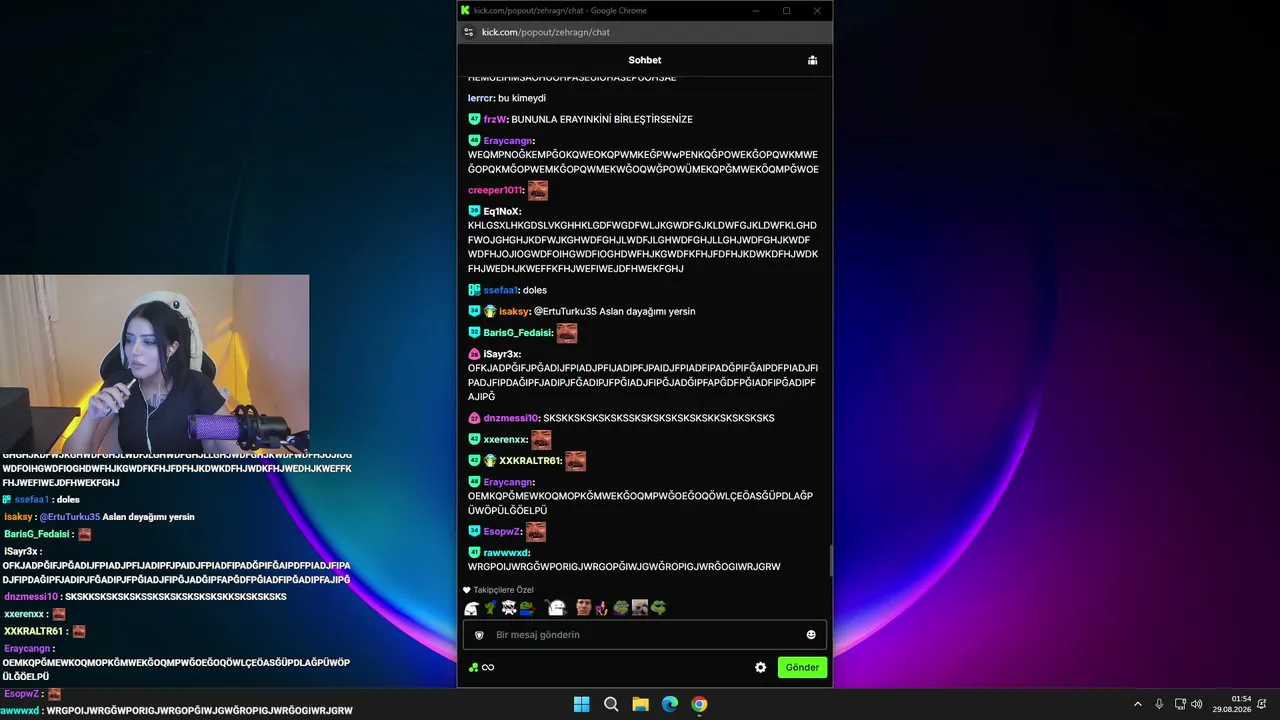Open the chat users list icon beside Sohbet

[812, 60]
